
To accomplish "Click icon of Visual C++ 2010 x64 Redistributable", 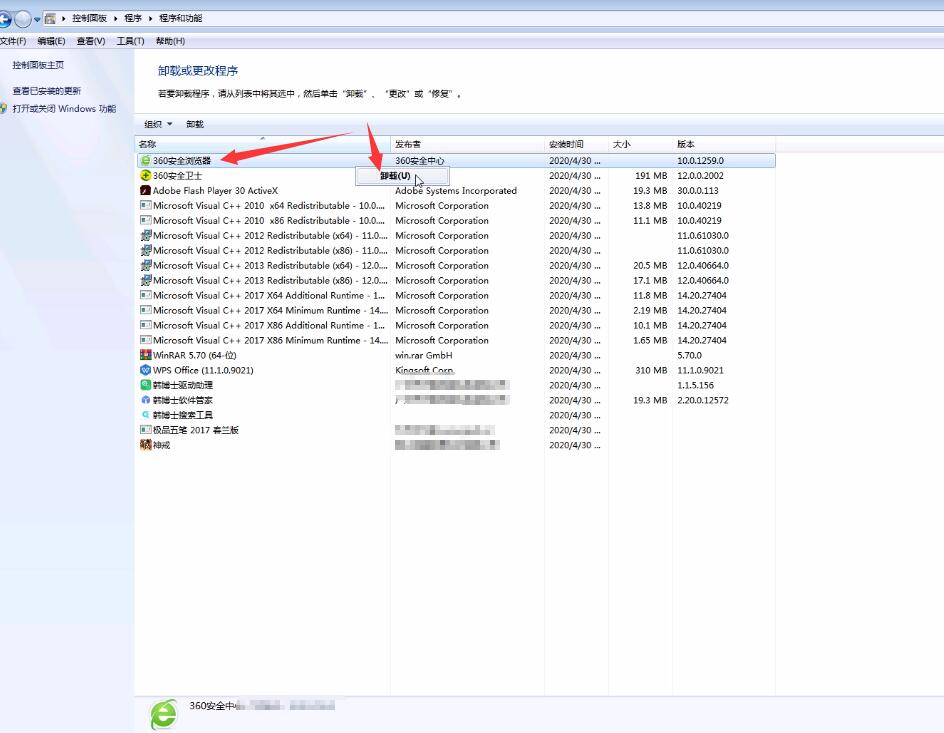I will tap(145, 205).
